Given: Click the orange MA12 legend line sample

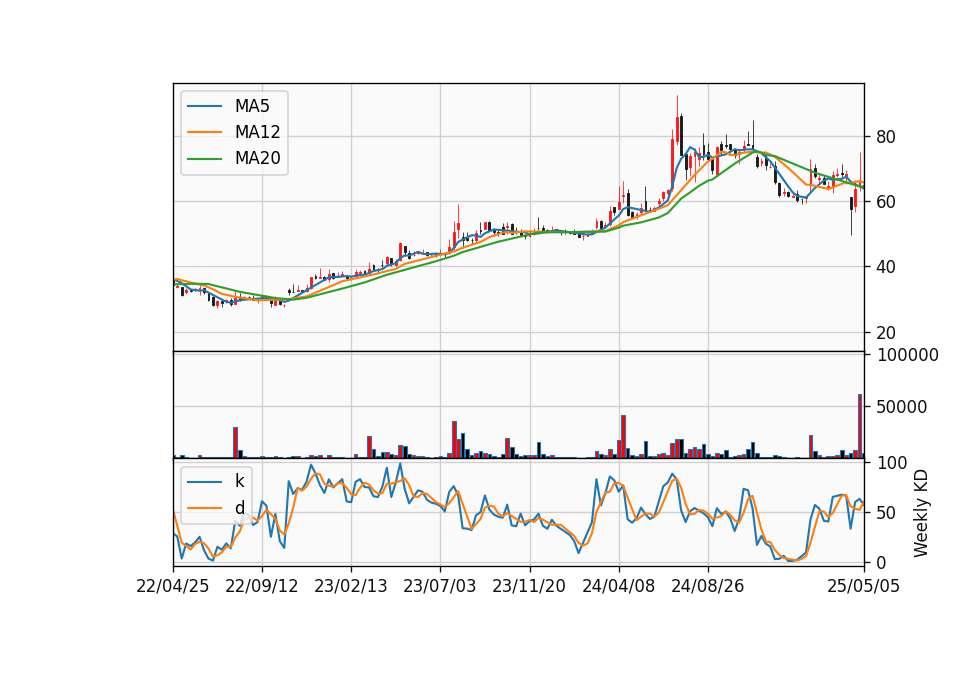Looking at the screenshot, I should coord(204,132).
